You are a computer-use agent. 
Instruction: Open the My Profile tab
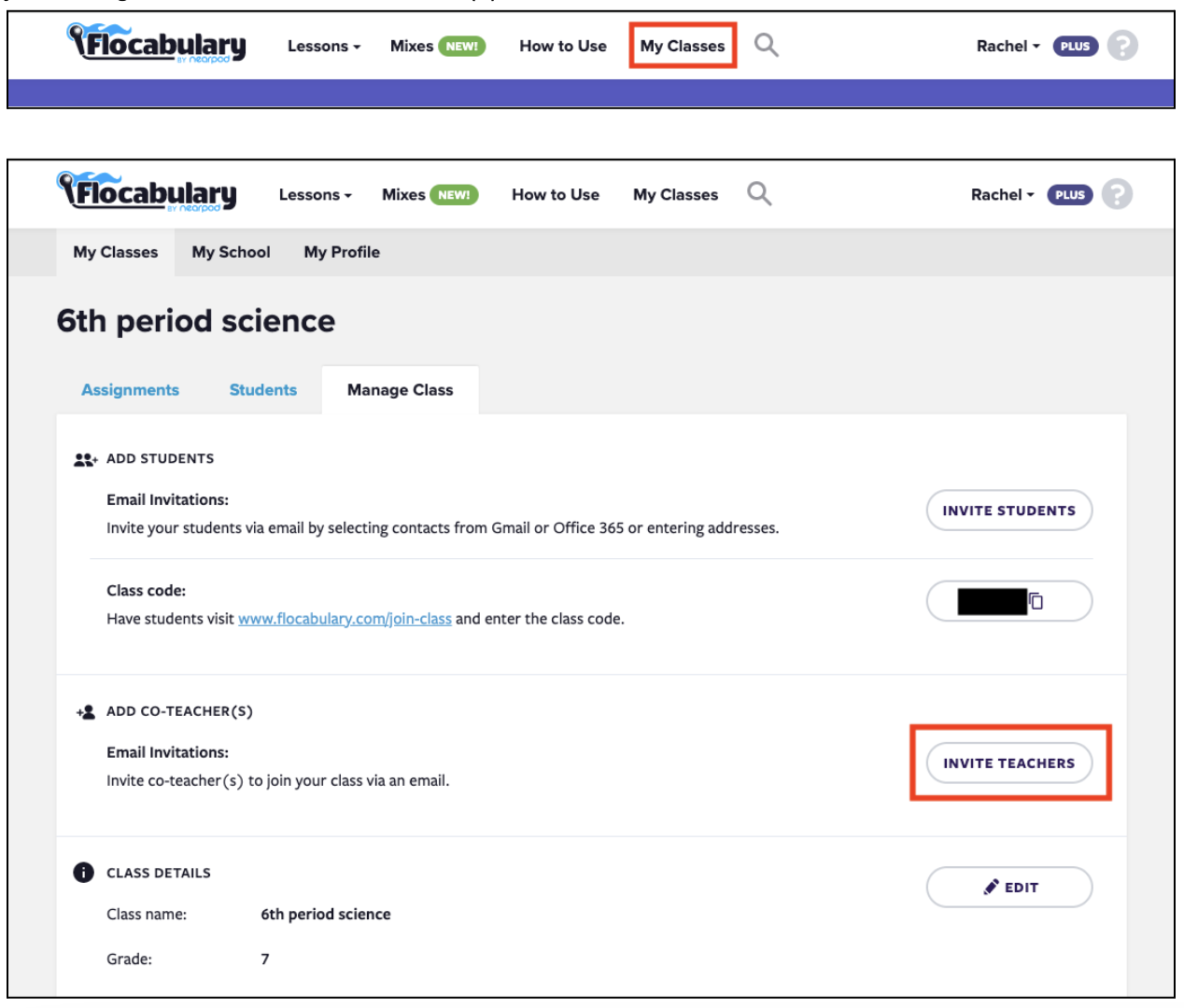click(342, 252)
